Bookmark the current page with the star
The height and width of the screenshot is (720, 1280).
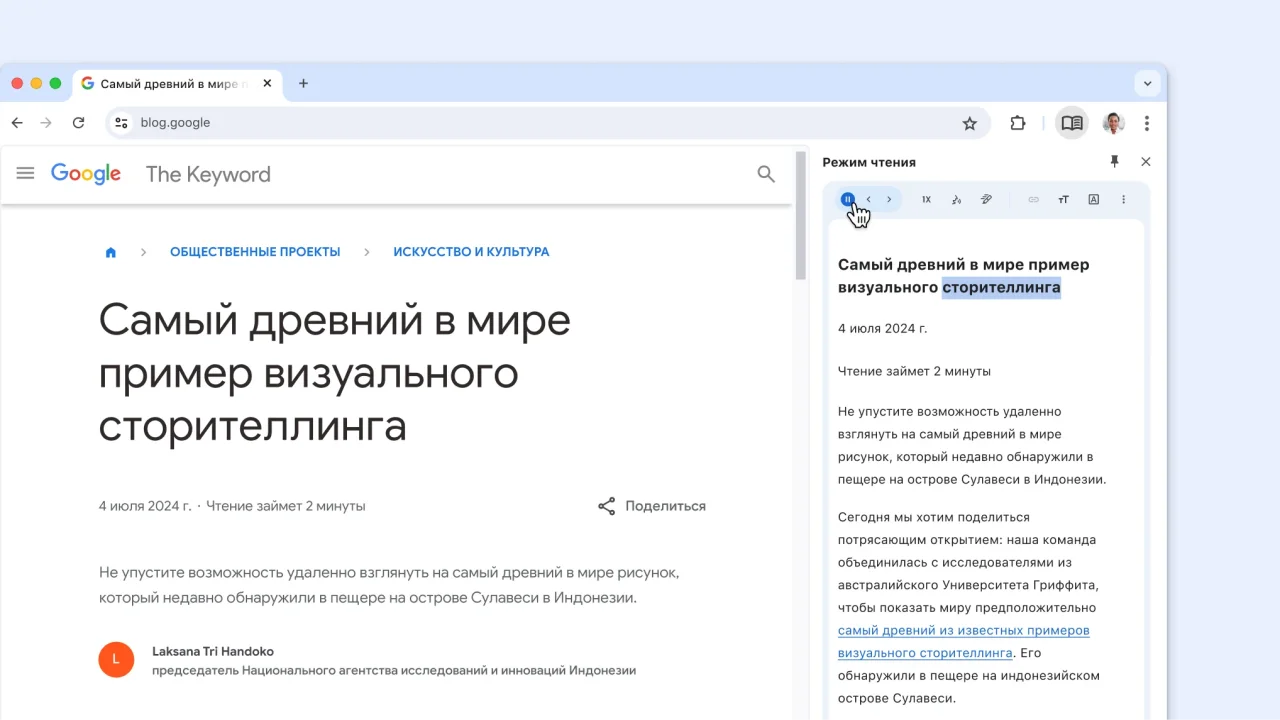pos(969,123)
